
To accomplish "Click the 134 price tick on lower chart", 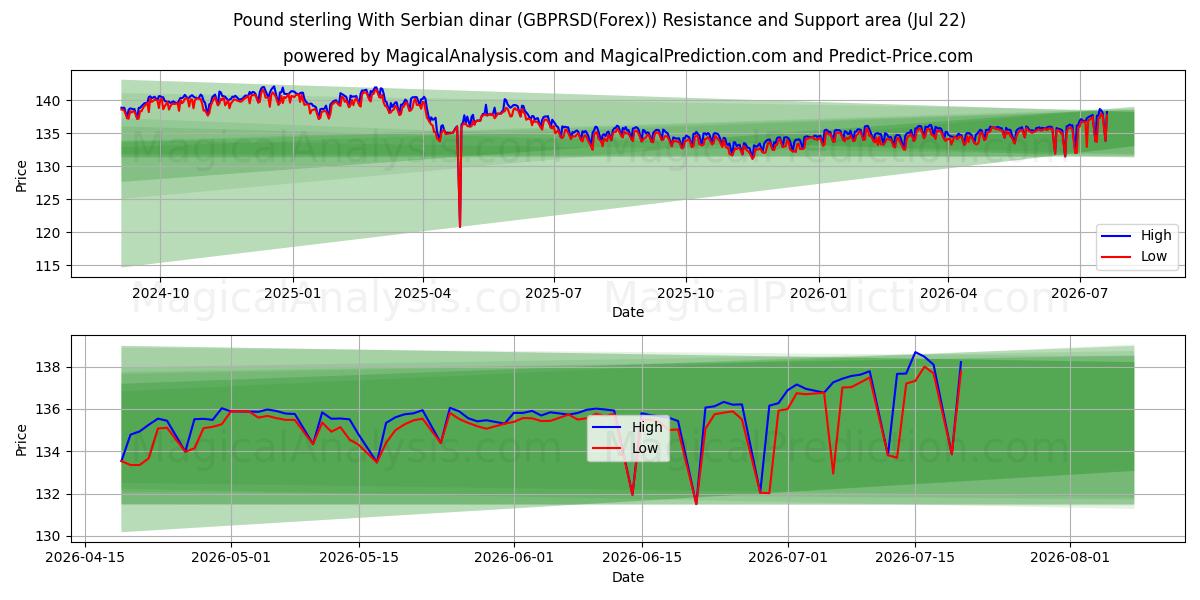I will (x=50, y=452).
